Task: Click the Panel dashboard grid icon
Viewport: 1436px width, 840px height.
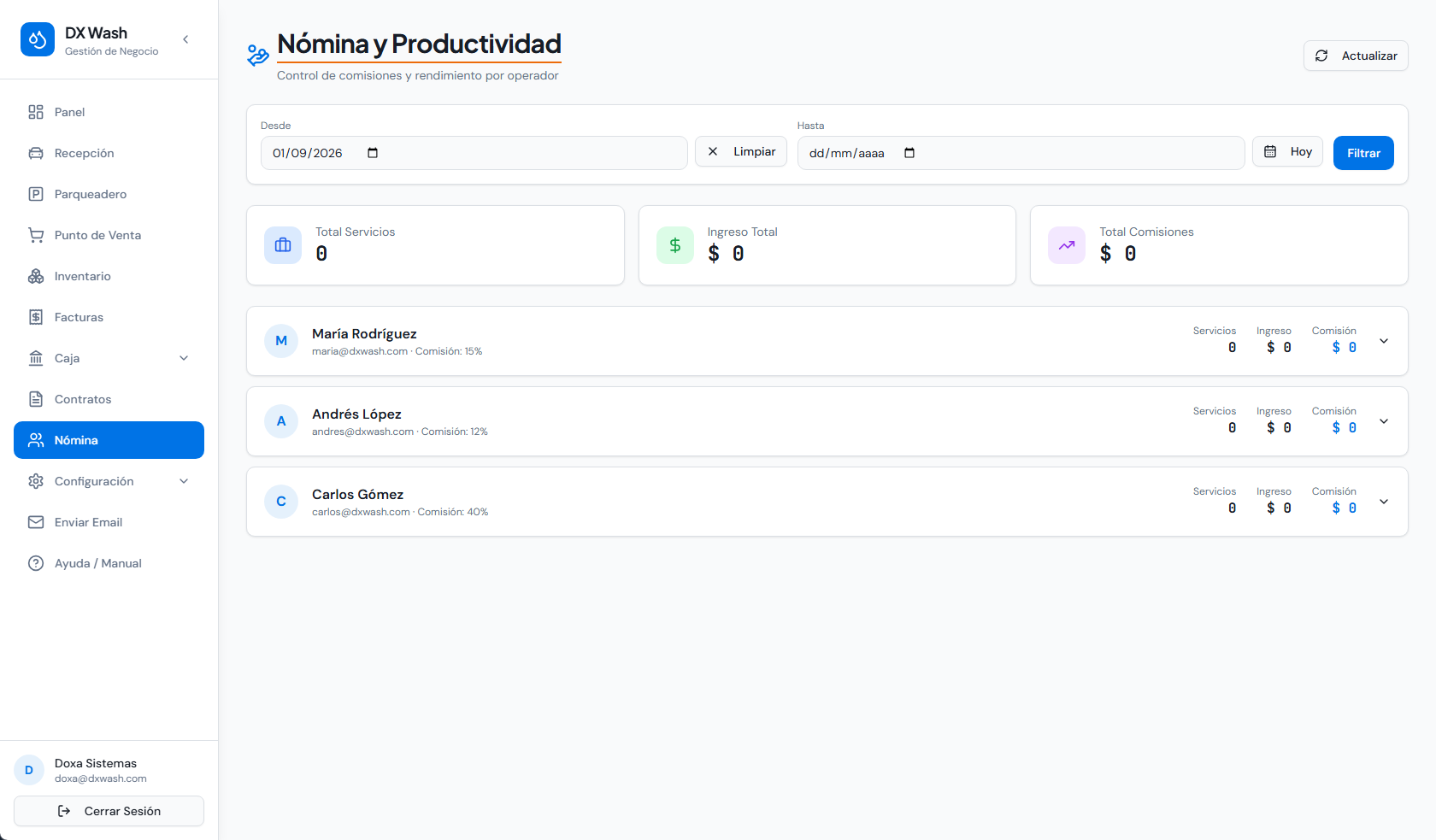Action: point(36,112)
